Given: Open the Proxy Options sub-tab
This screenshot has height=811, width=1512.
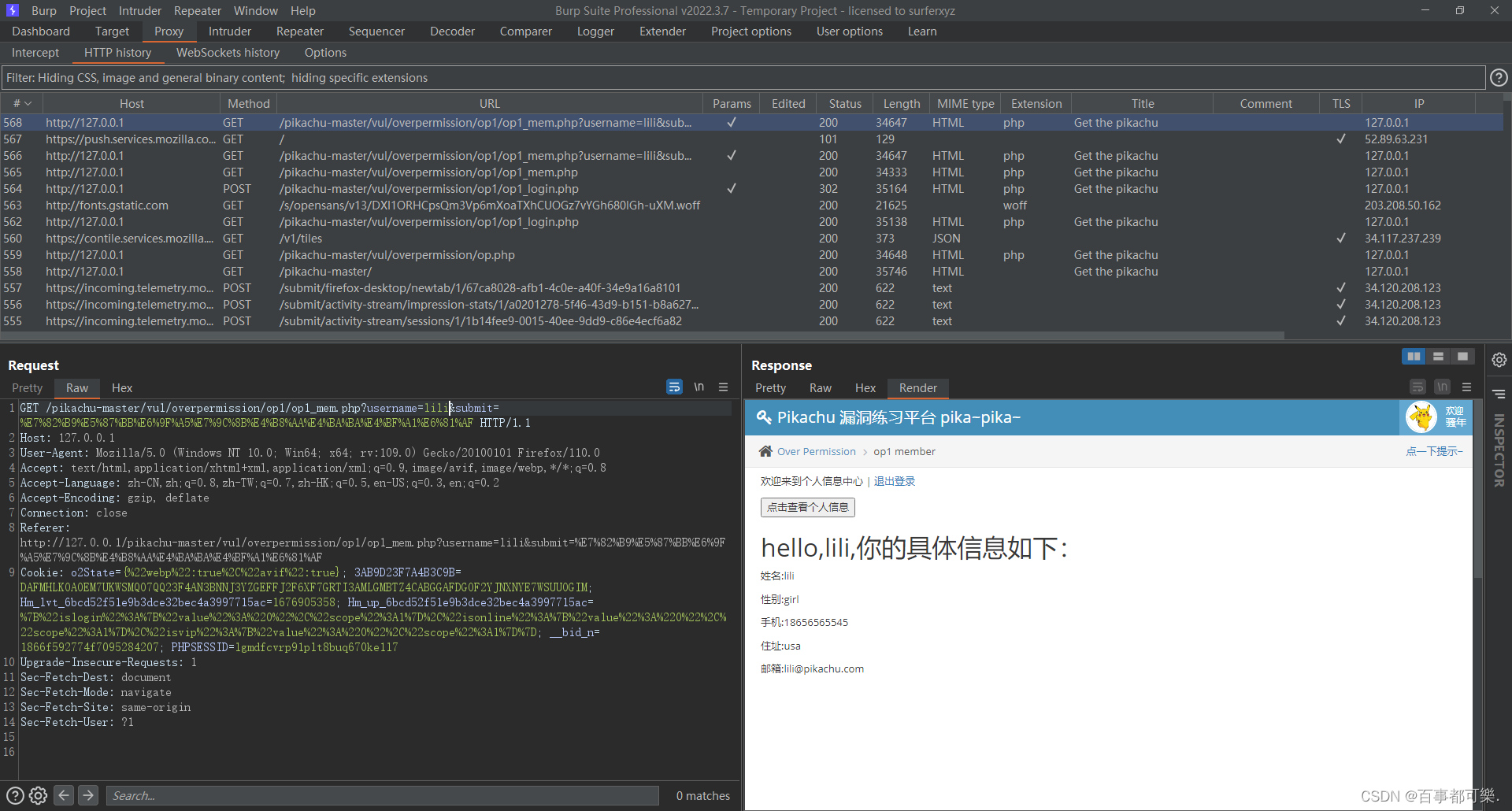Looking at the screenshot, I should click(325, 53).
